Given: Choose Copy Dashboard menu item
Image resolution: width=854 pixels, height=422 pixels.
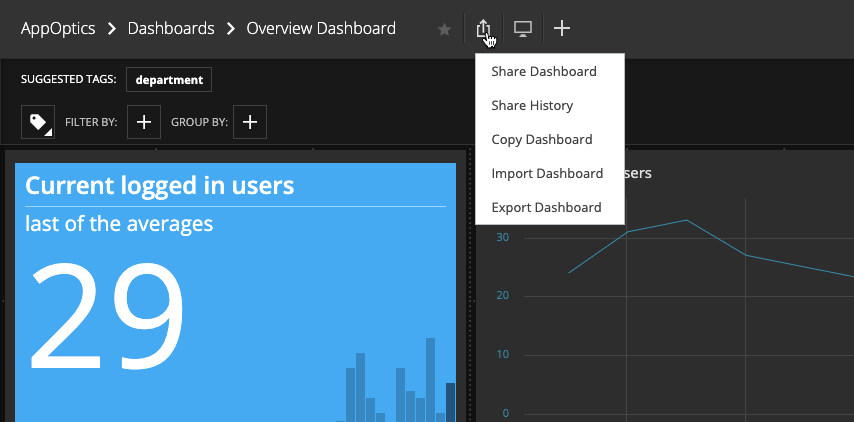Looking at the screenshot, I should [550, 139].
